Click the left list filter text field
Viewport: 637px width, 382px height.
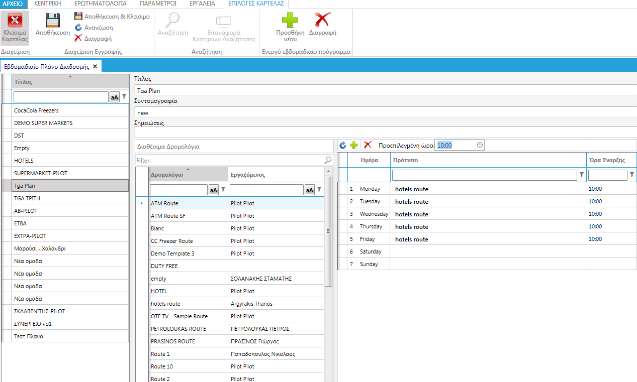[x=61, y=97]
